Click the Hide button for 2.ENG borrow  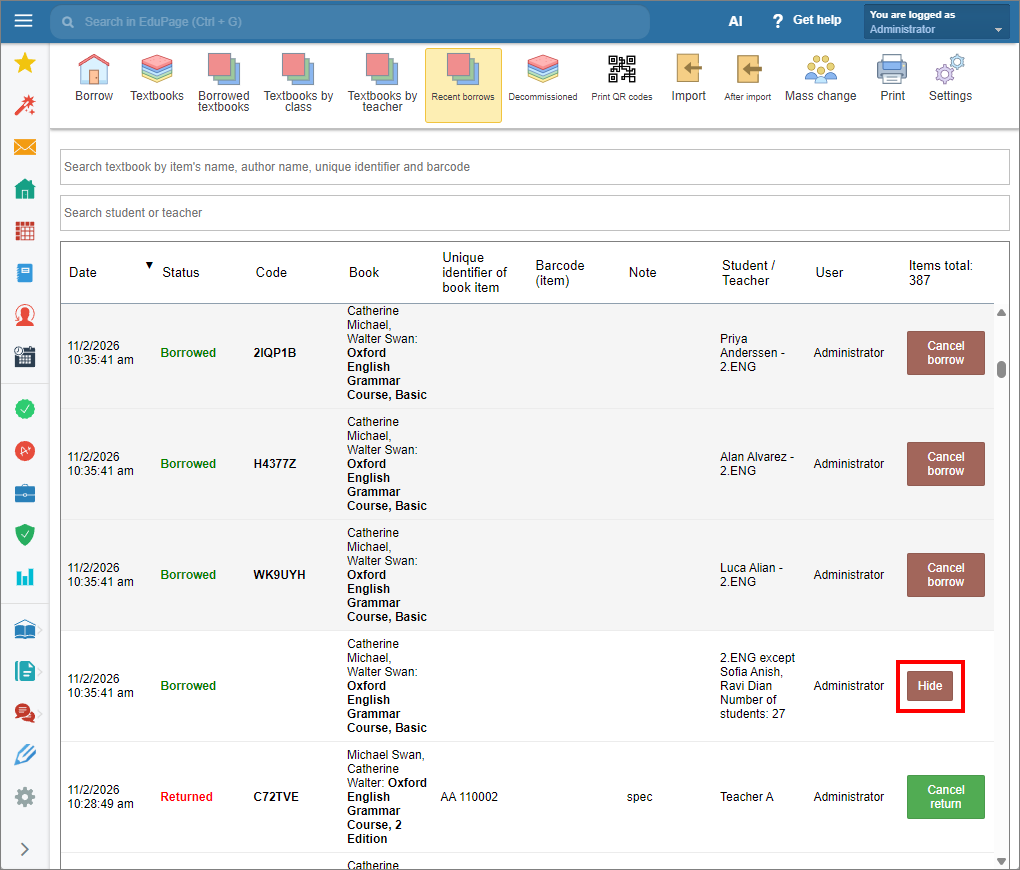930,686
